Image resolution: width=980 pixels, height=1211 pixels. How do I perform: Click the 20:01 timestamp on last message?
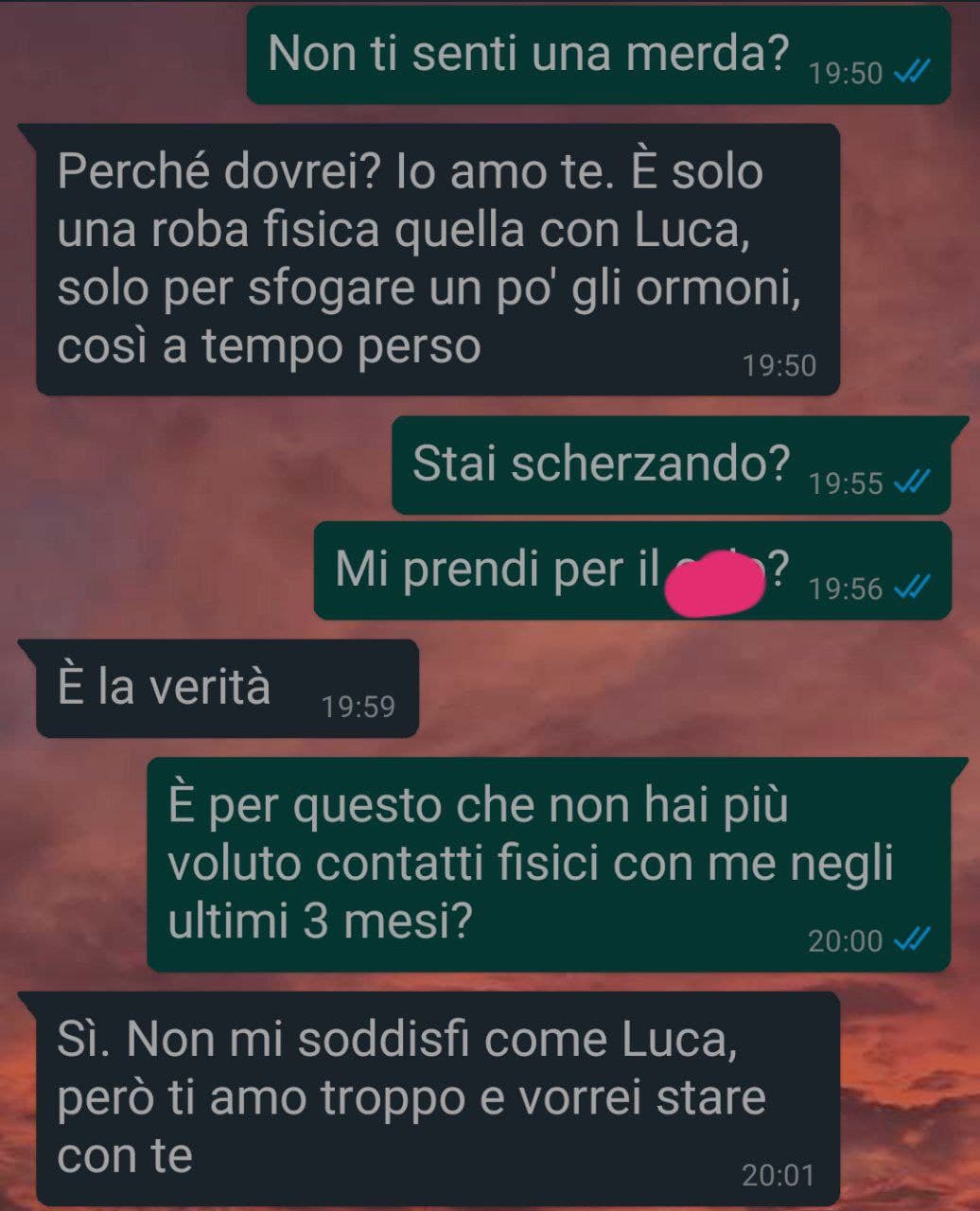point(778,1176)
